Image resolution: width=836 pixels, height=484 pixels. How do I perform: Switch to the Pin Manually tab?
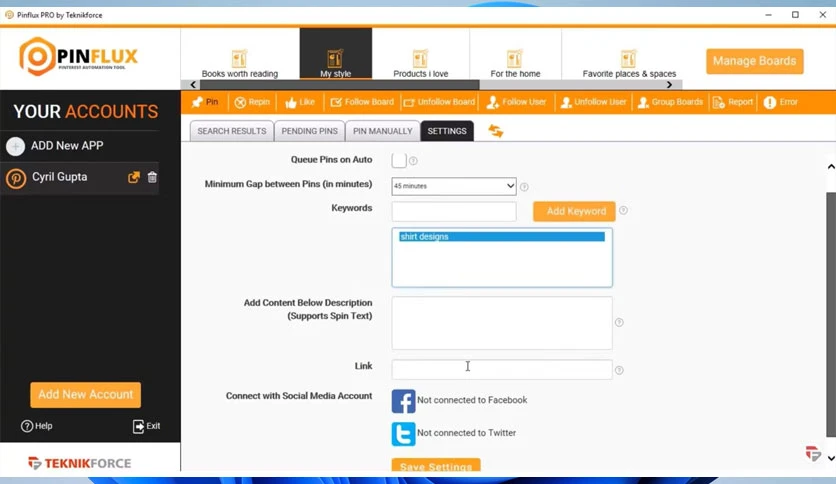pos(382,131)
